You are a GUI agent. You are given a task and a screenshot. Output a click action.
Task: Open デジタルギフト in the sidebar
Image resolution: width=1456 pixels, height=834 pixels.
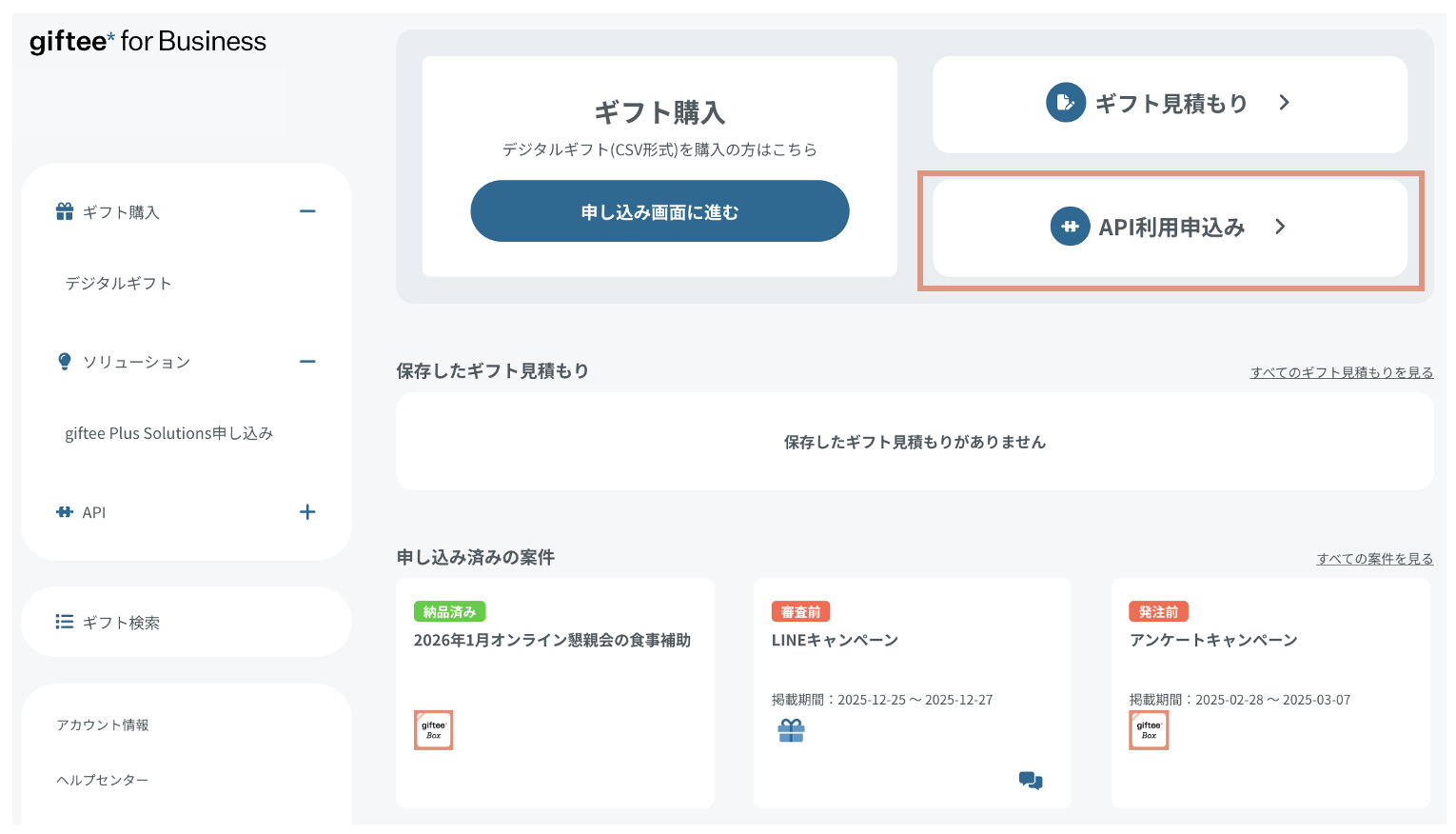coord(119,283)
